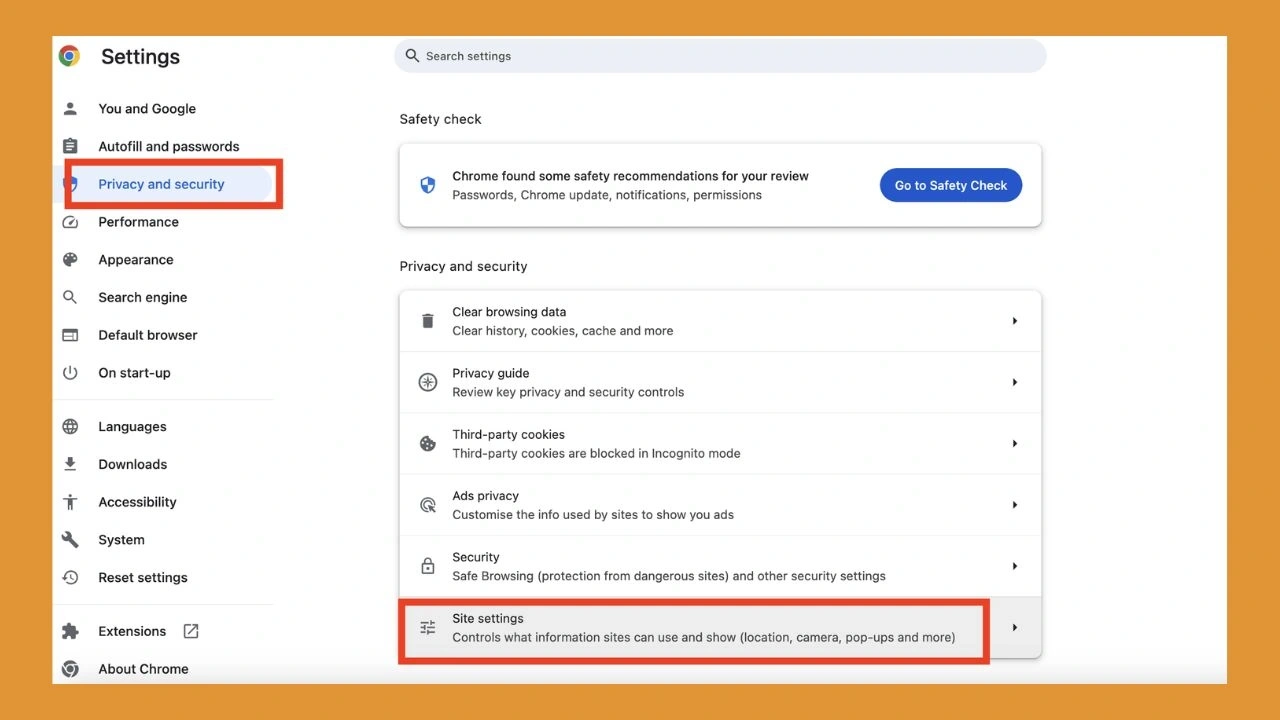Click 'Third-party cookies are blocked in Incognito mode'
Screen dimensions: 1280x720
[x=596, y=453]
